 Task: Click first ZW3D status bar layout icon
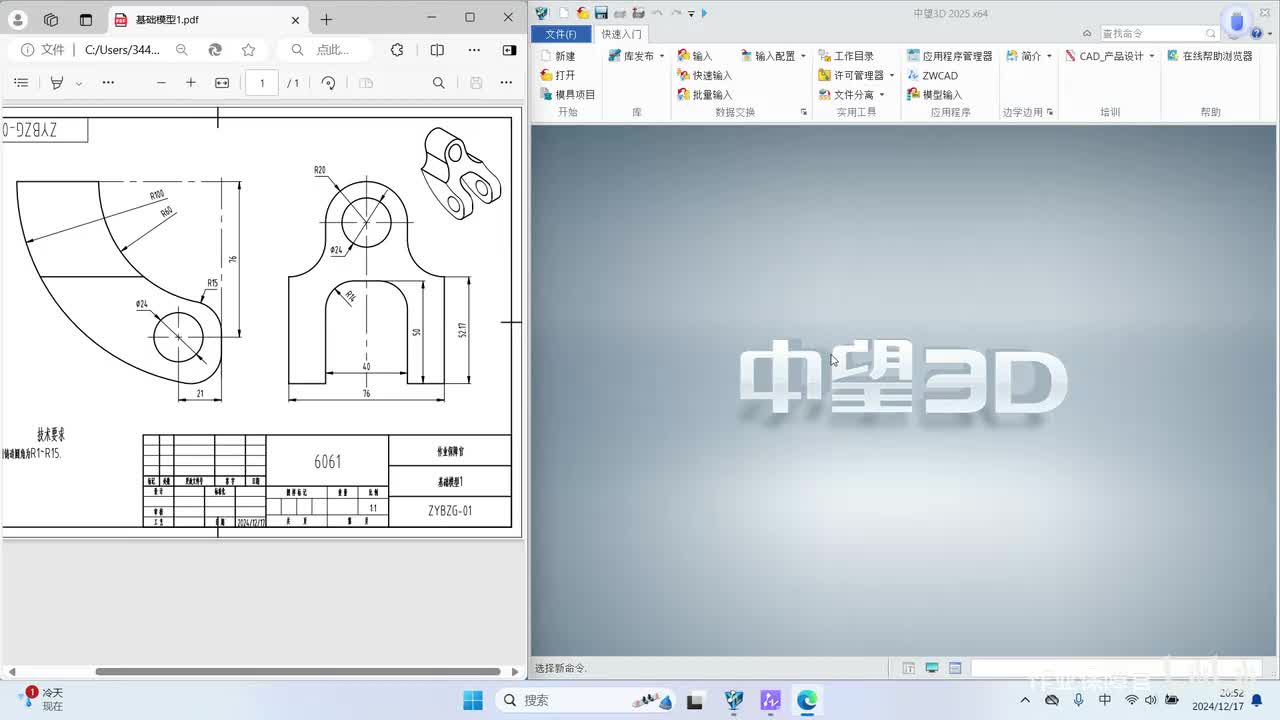click(908, 668)
